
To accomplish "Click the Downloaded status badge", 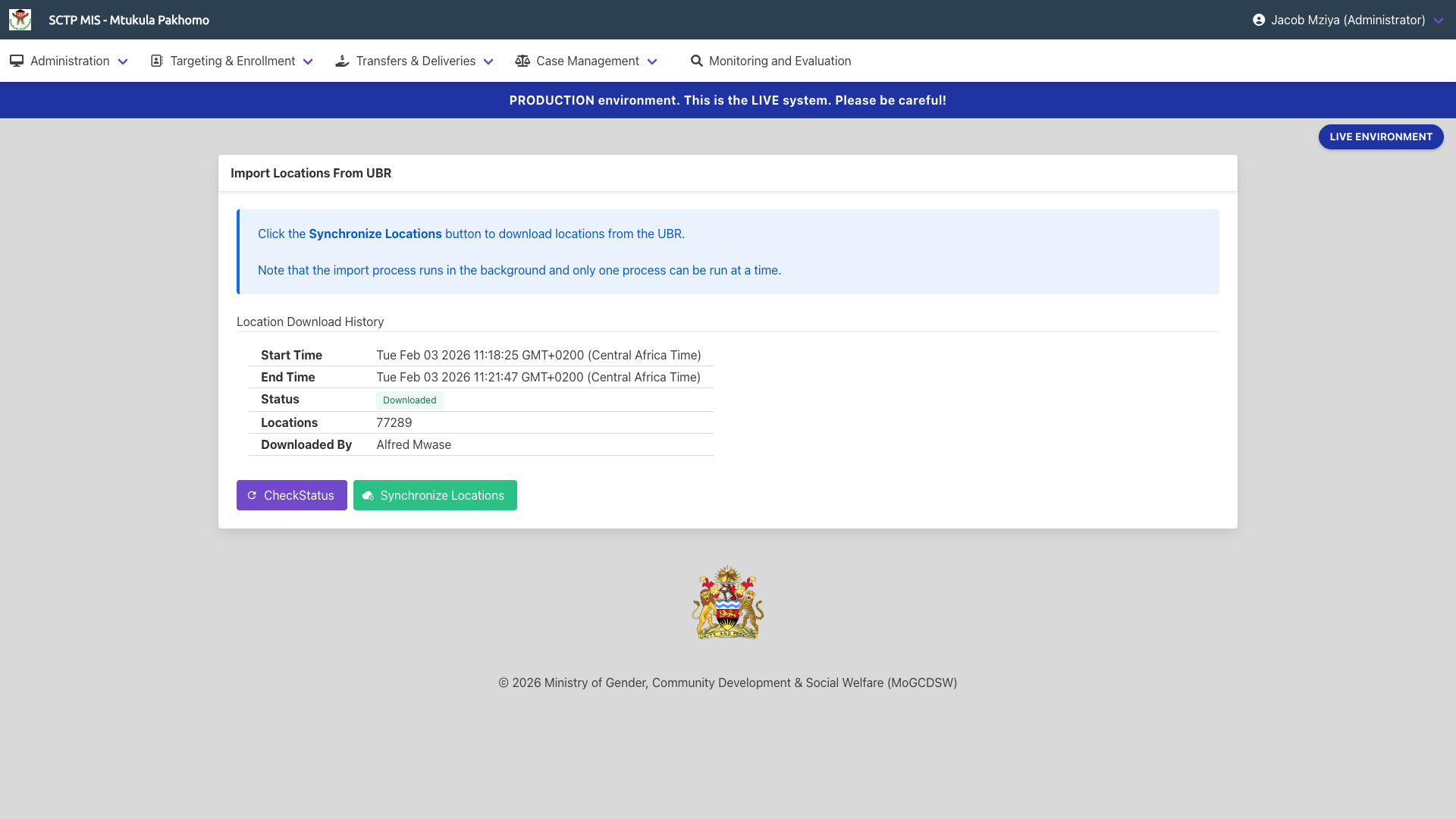I will [409, 400].
